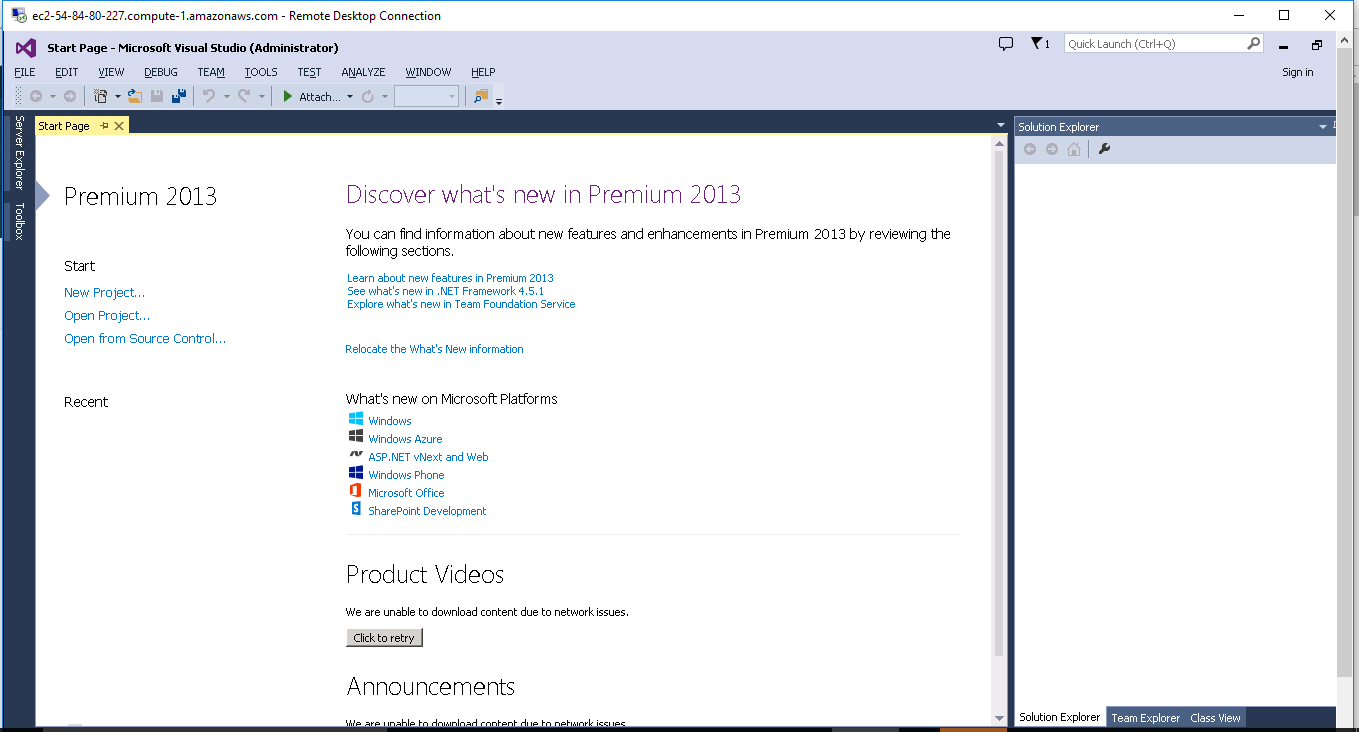1359x732 pixels.
Task: Open the feedback speech bubble icon
Action: [x=1006, y=44]
